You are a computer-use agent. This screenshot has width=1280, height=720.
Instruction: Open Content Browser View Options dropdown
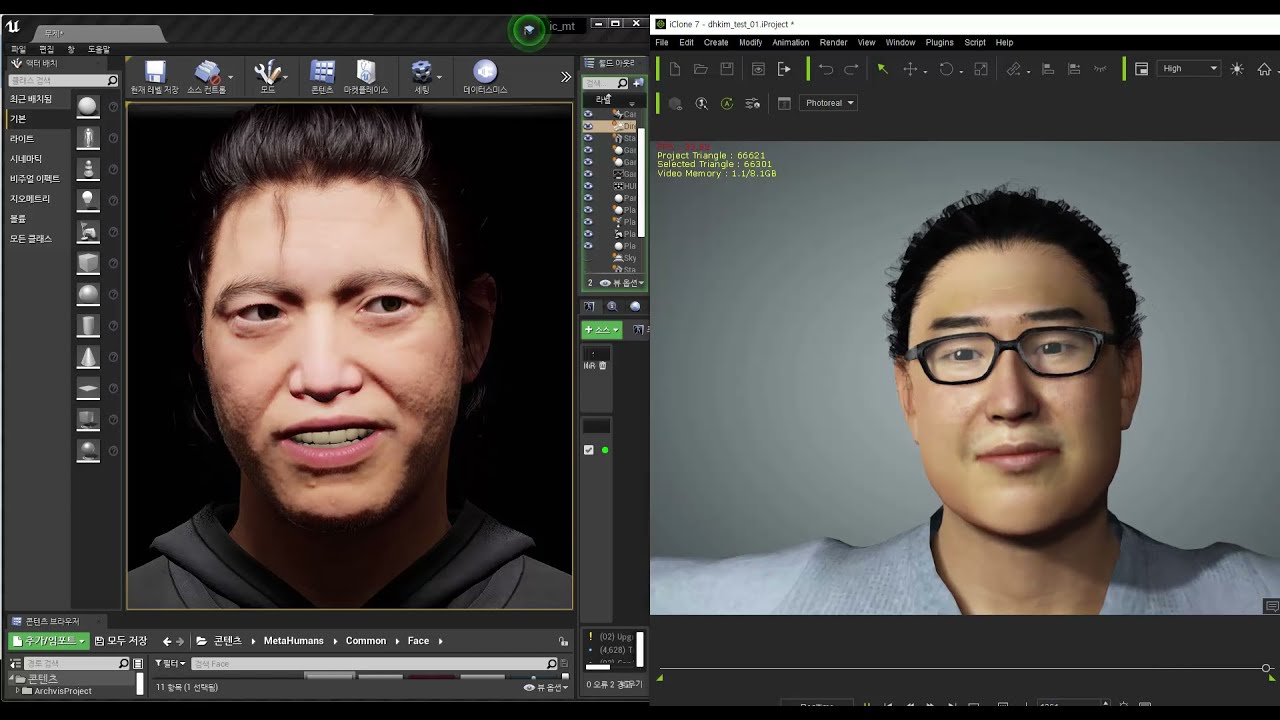coord(546,687)
